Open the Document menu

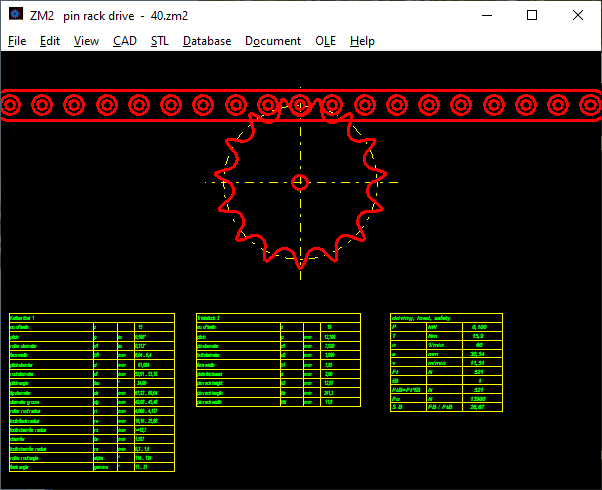(x=273, y=41)
